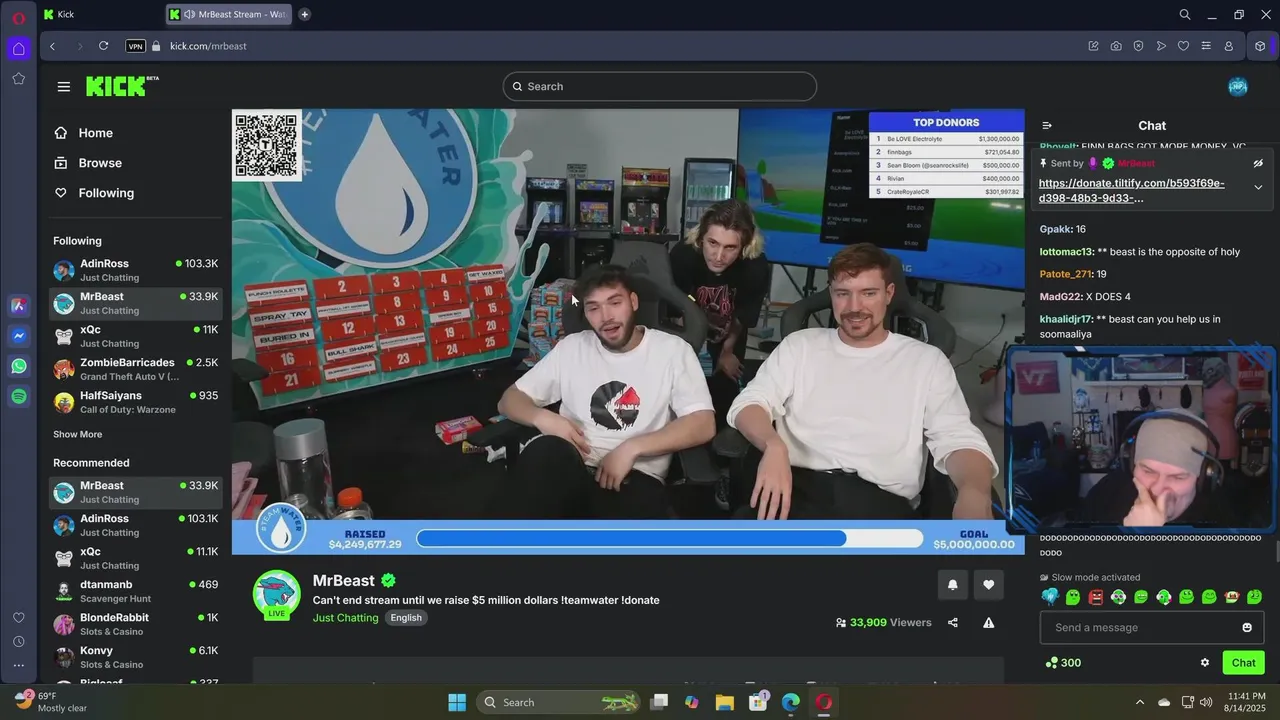Click the 300 channel points balance

(x=1063, y=662)
